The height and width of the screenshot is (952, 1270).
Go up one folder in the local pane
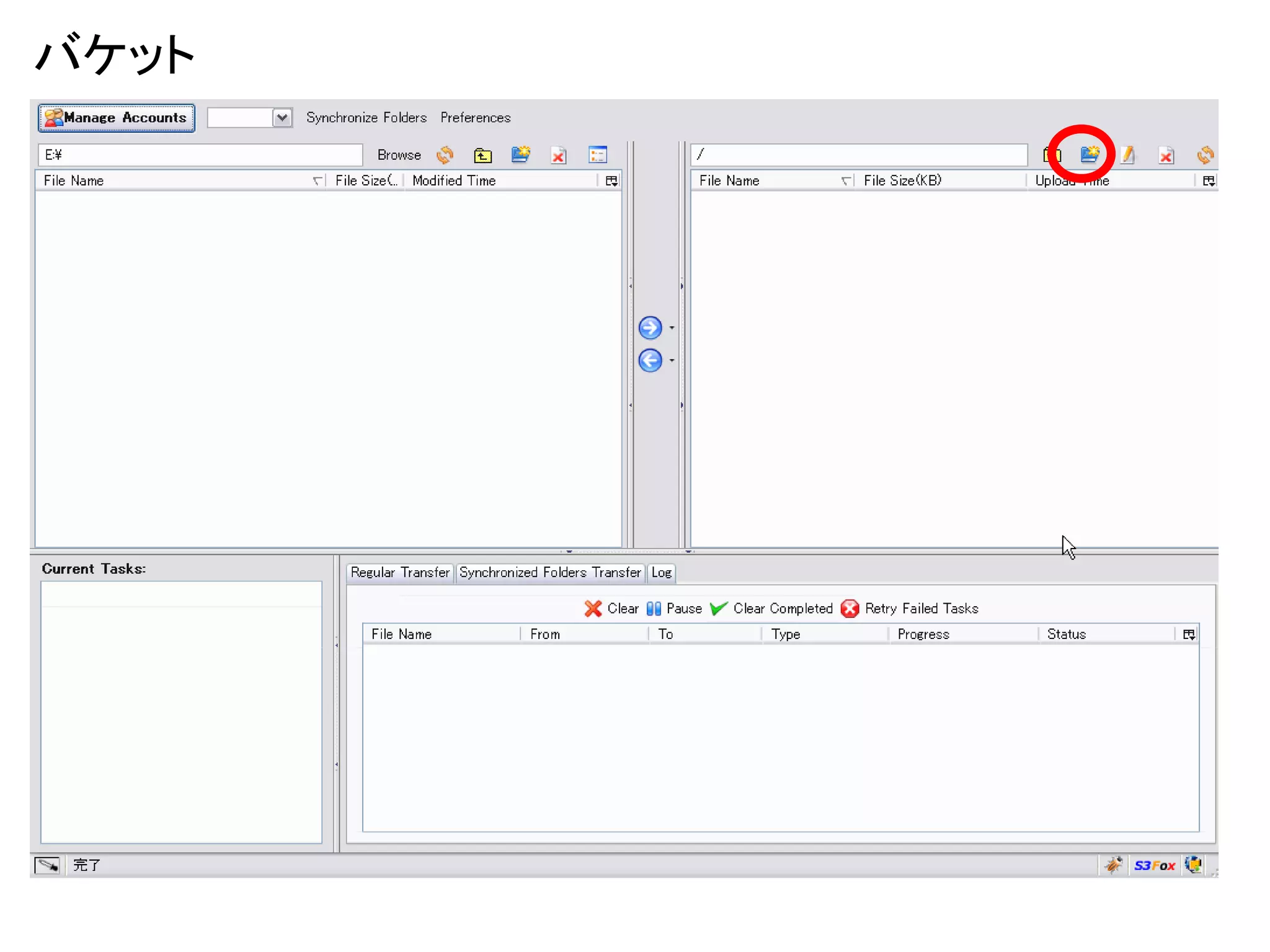[x=482, y=155]
